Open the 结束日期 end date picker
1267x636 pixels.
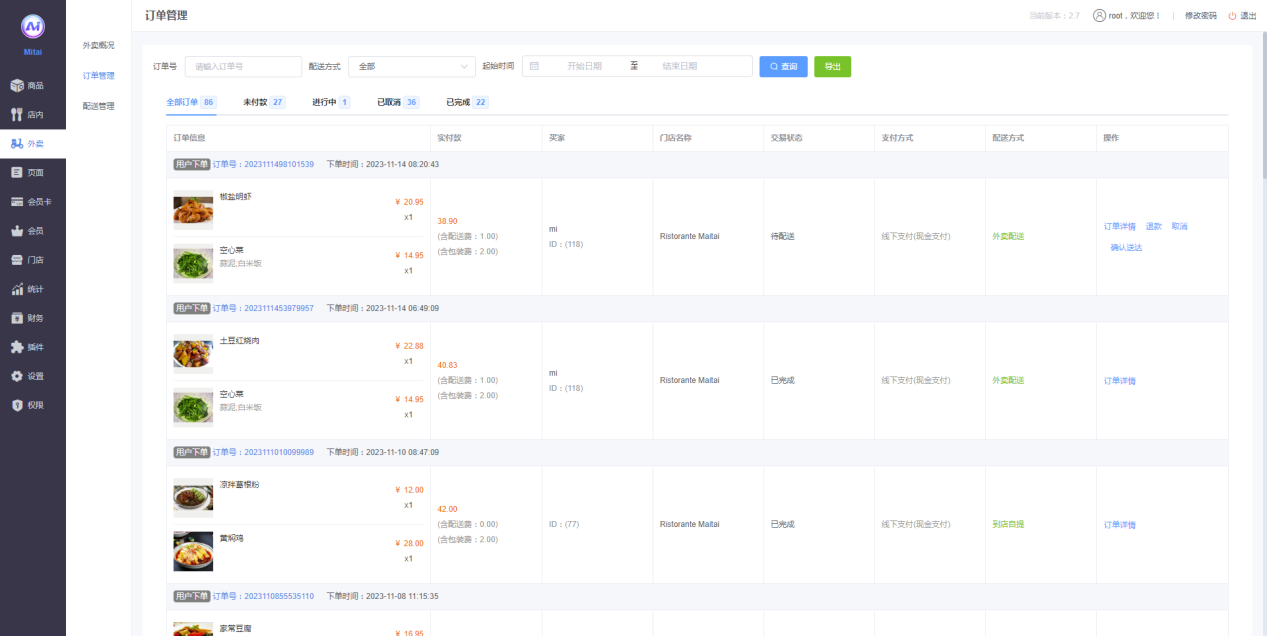tap(679, 66)
